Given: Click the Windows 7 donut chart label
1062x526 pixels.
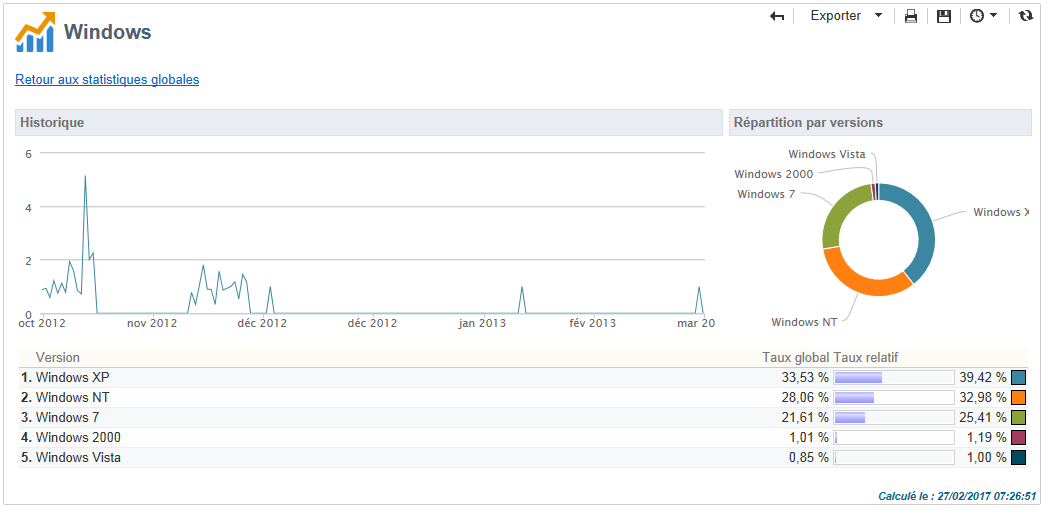Looking at the screenshot, I should click(x=766, y=194).
